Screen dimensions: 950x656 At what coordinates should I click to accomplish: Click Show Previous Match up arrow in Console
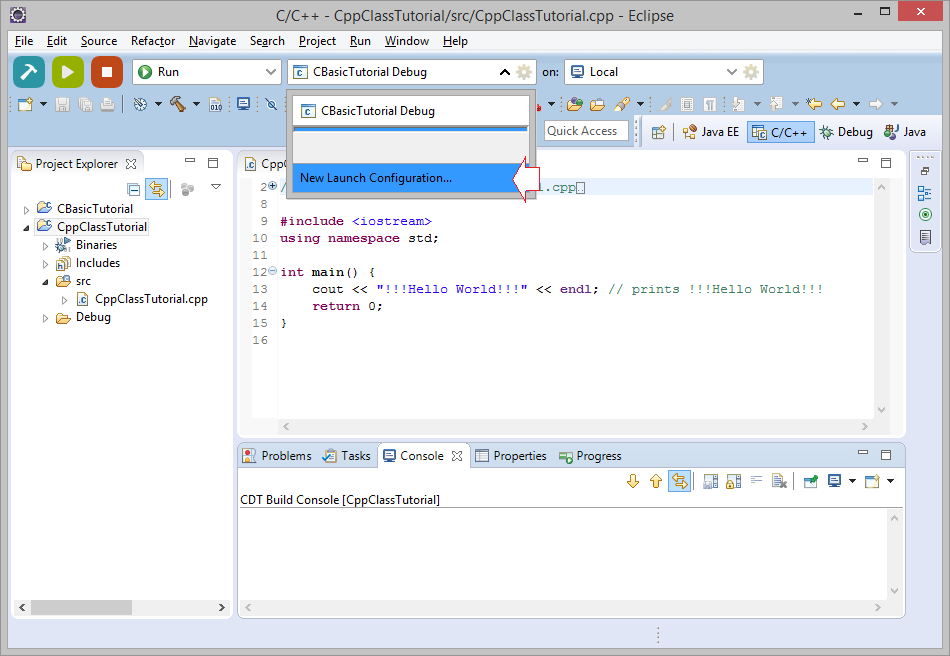tap(656, 482)
